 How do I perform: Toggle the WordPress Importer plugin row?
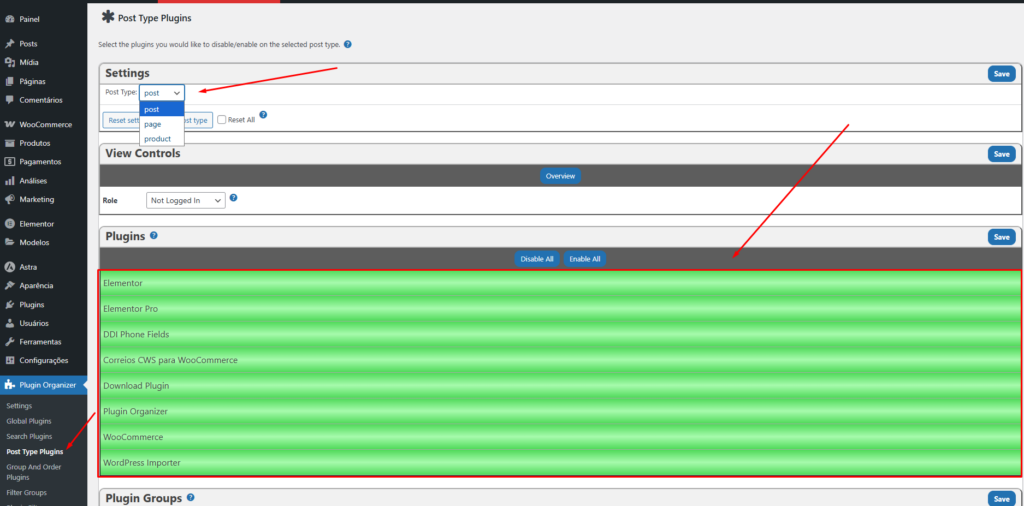pyautogui.click(x=560, y=463)
